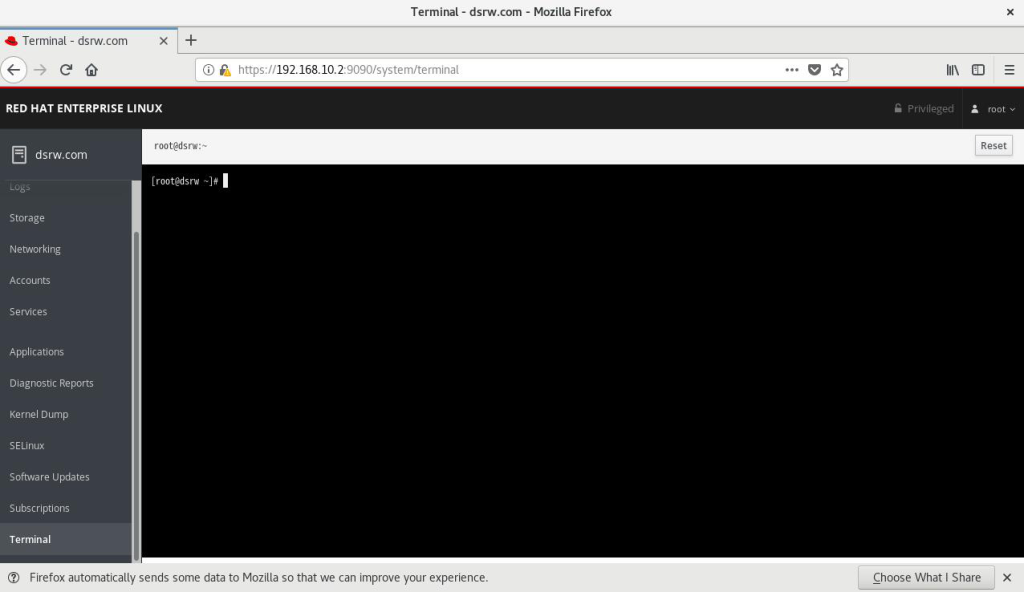Close the Firefox window
Viewport: 1024px width, 592px height.
point(1010,12)
